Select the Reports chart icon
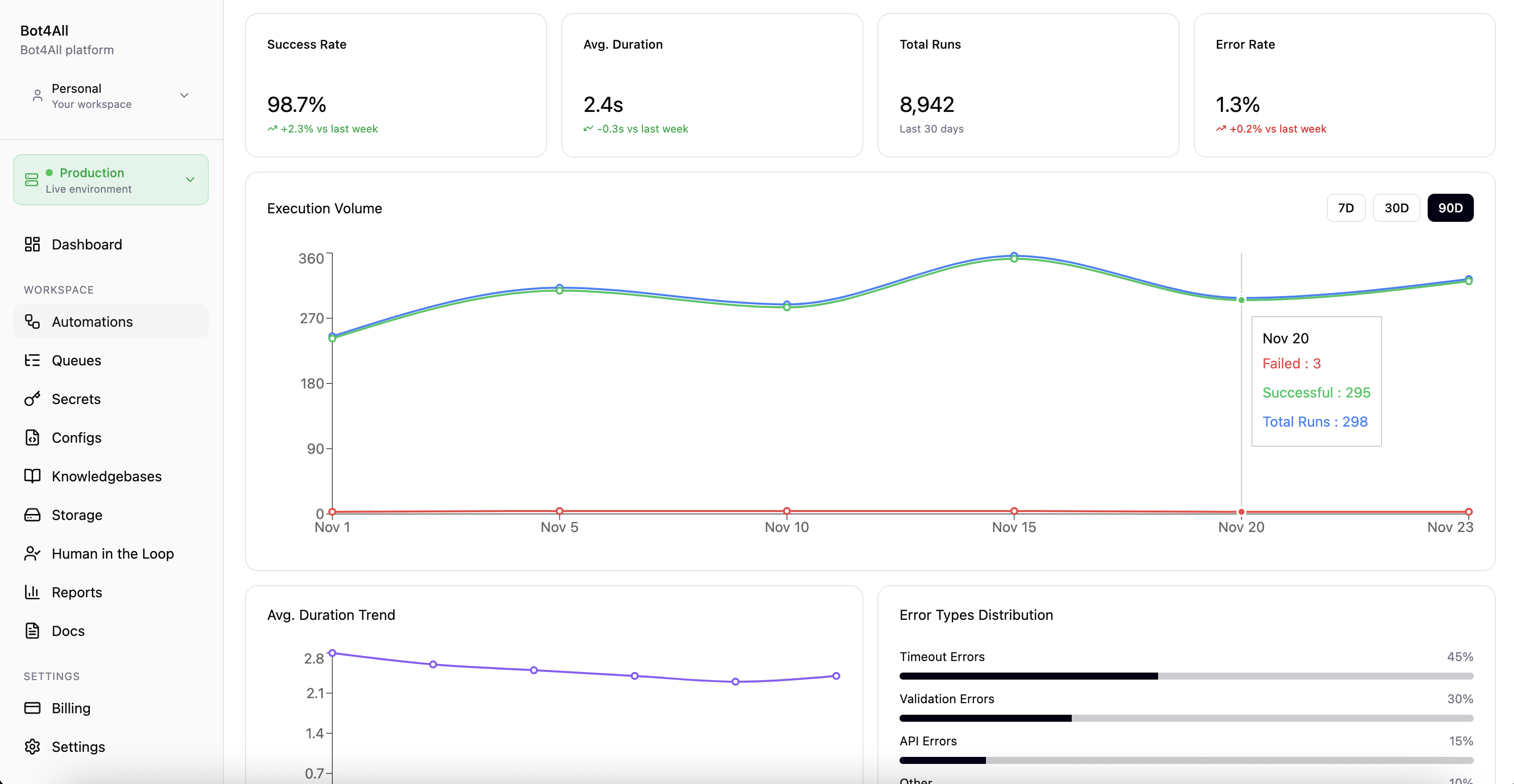 (32, 592)
